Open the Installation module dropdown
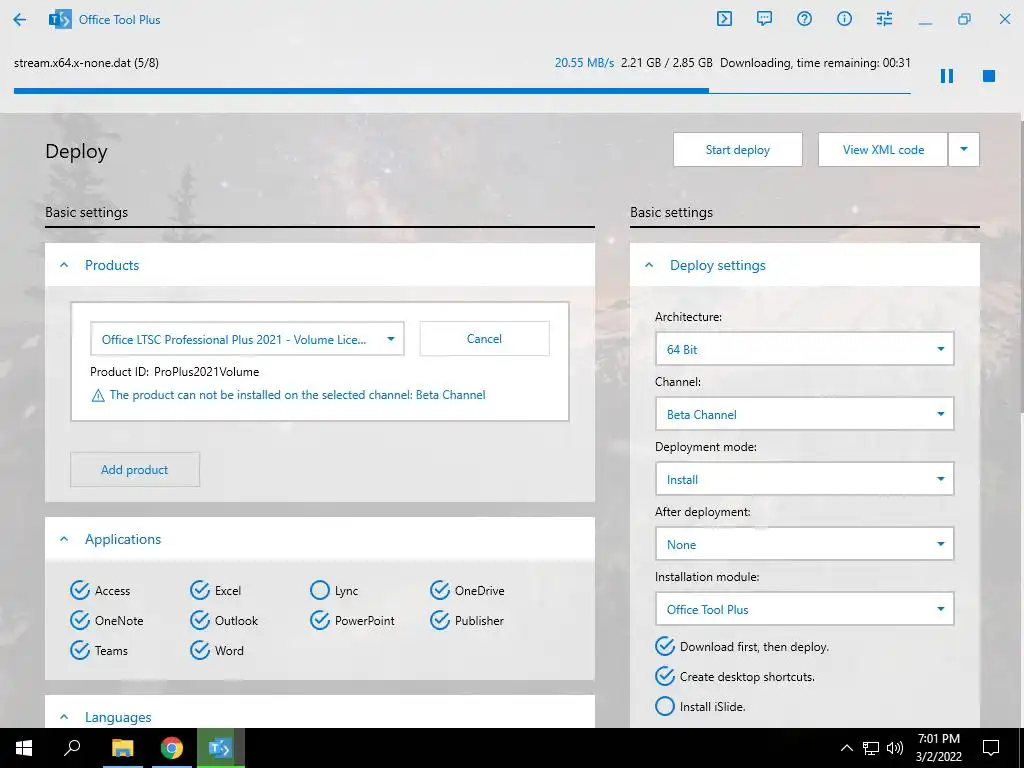1024x768 pixels. click(x=805, y=609)
